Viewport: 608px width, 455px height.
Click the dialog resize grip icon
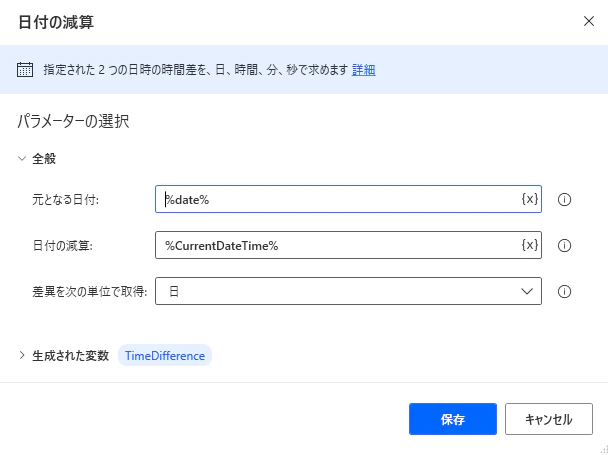point(604,450)
